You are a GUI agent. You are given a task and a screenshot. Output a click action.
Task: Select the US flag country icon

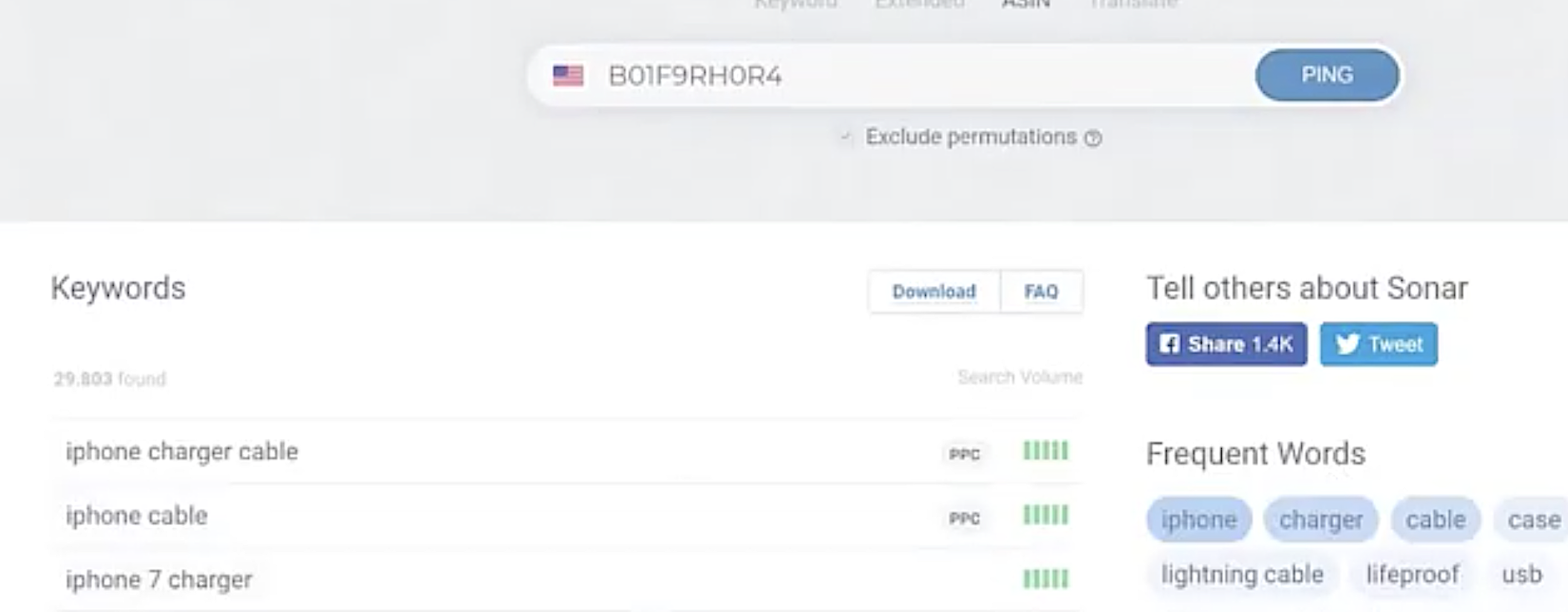point(568,76)
